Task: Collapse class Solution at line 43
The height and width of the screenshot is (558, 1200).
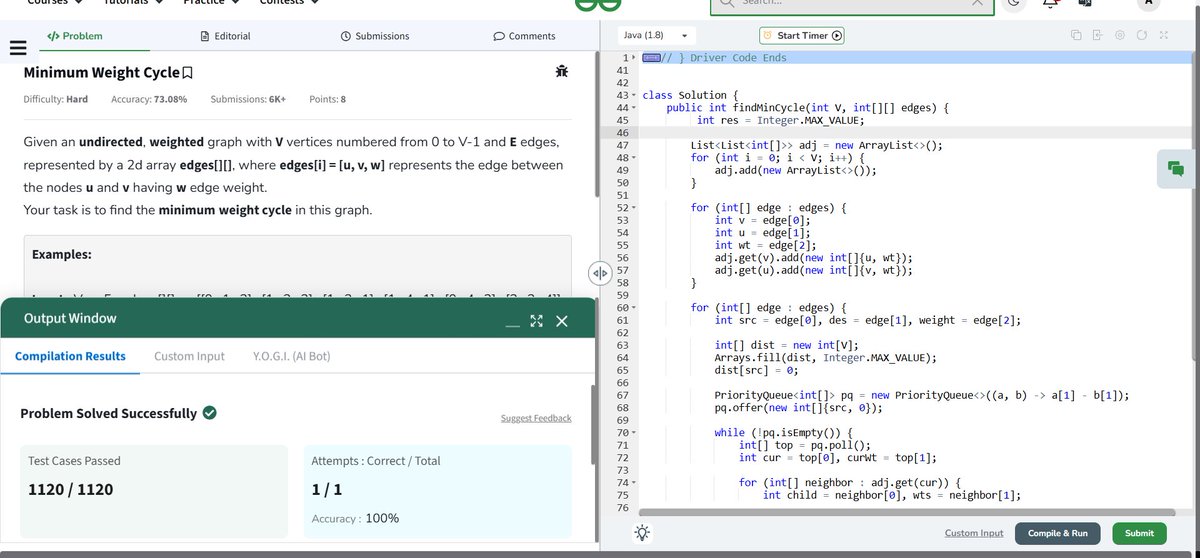Action: [635, 96]
